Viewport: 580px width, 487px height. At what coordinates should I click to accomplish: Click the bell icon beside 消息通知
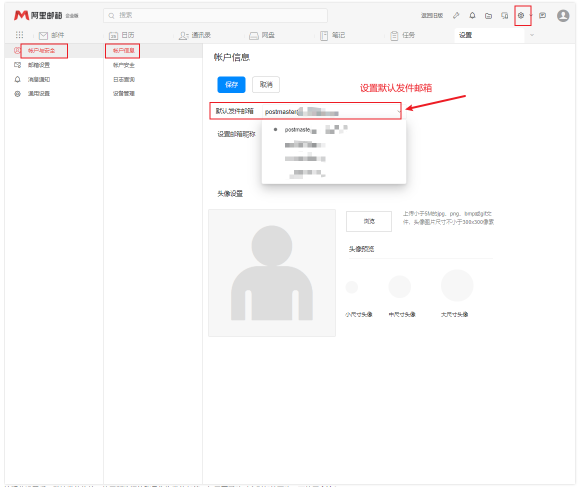[x=17, y=79]
